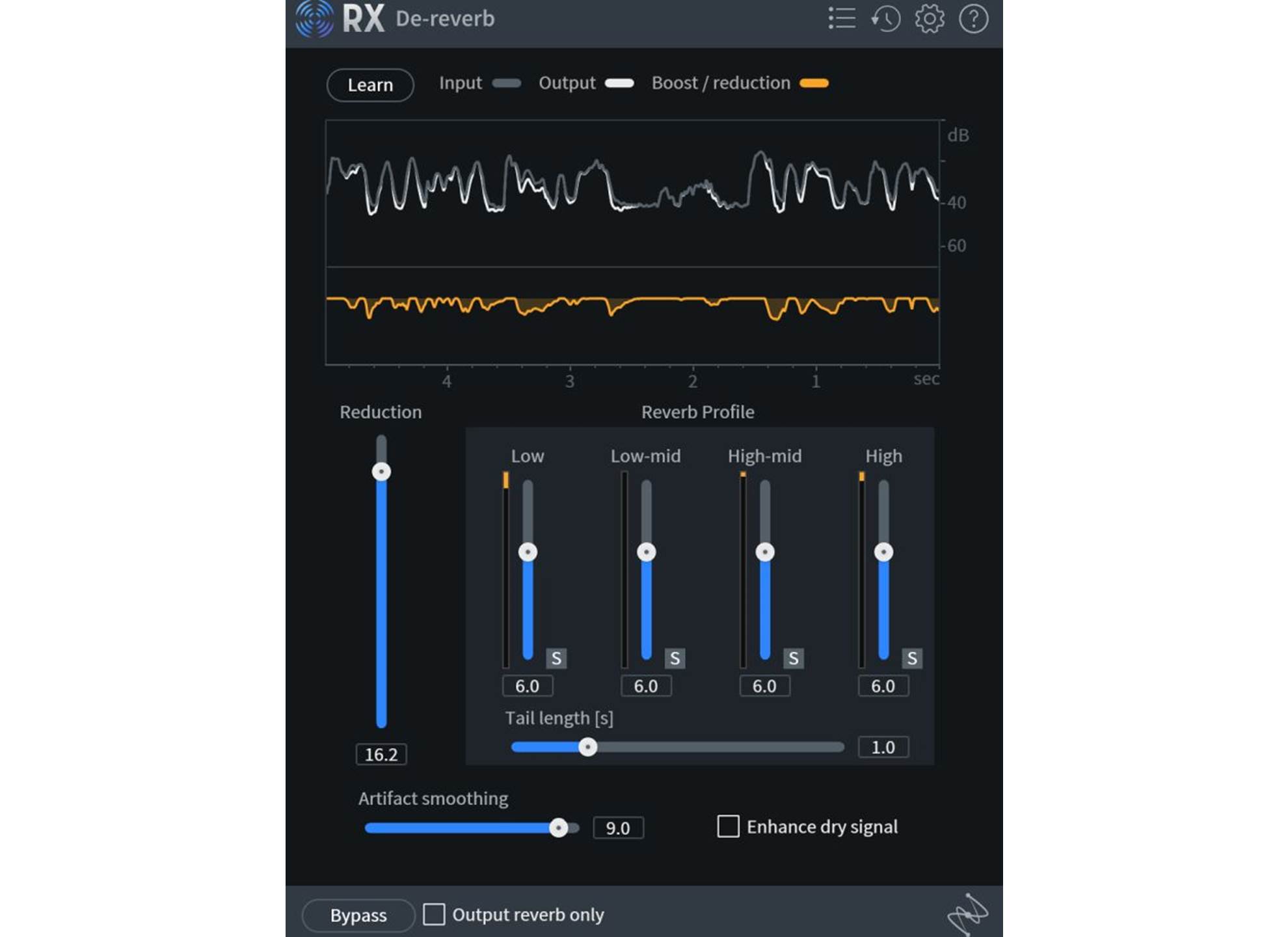This screenshot has height=937, width=1288.
Task: Click the Artifact smoothing value field showing 9.0
Action: pos(618,827)
